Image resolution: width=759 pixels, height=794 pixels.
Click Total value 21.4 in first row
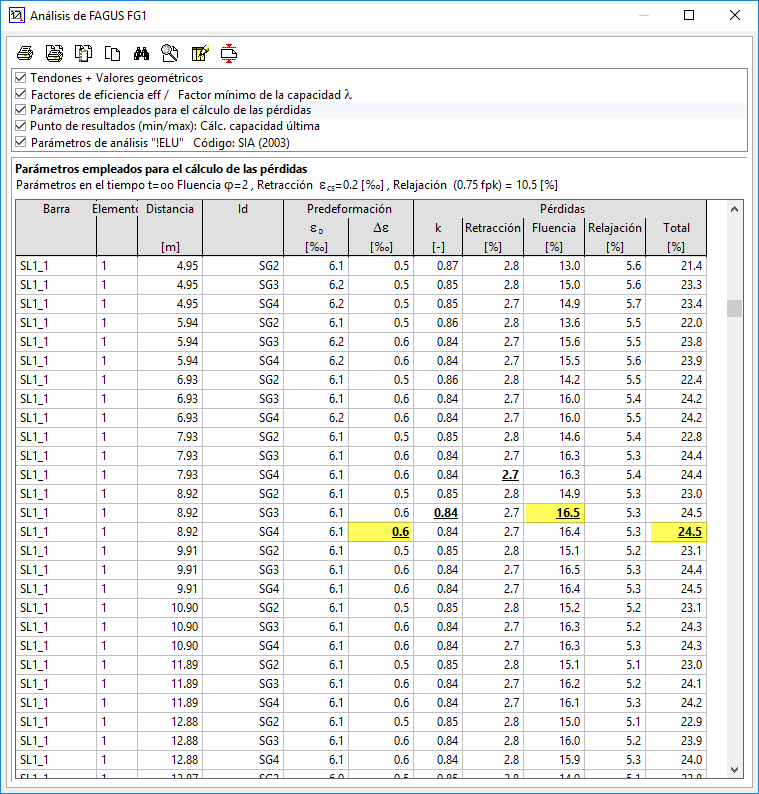[691, 266]
